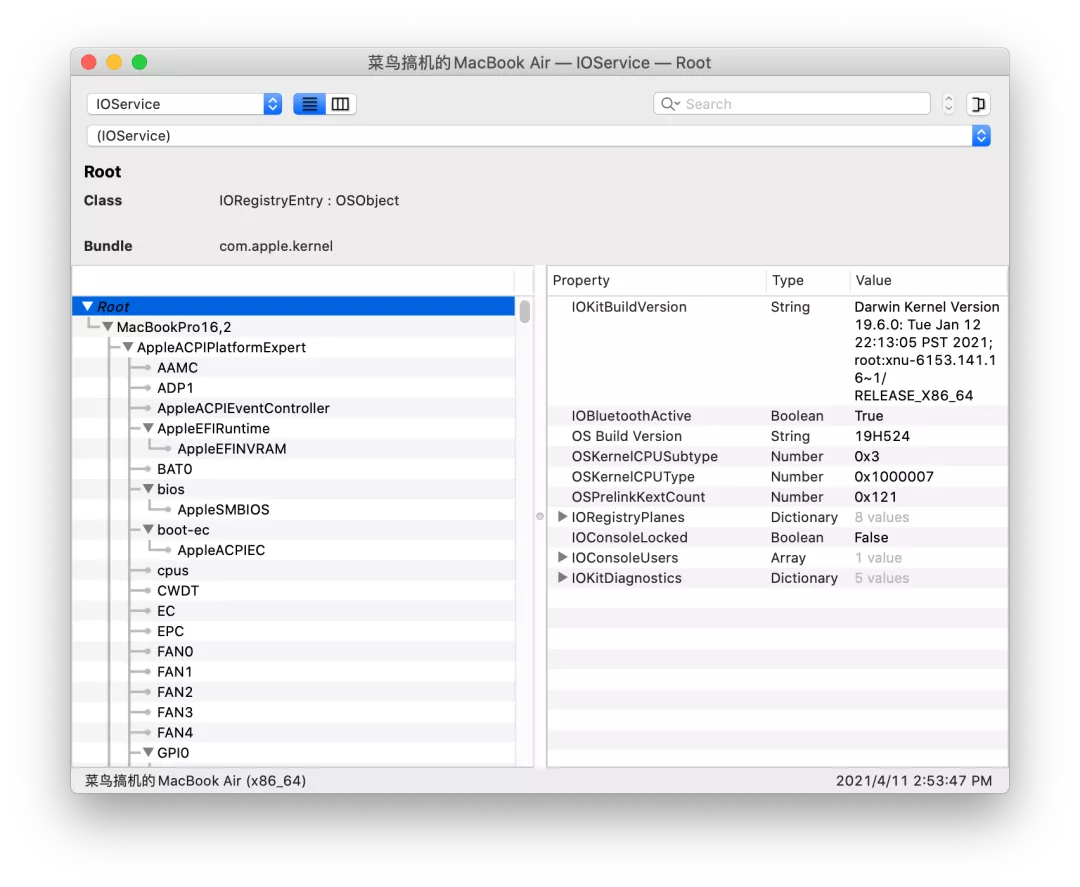This screenshot has width=1080, height=887.
Task: Select the FAN3 entry
Action: 175,712
